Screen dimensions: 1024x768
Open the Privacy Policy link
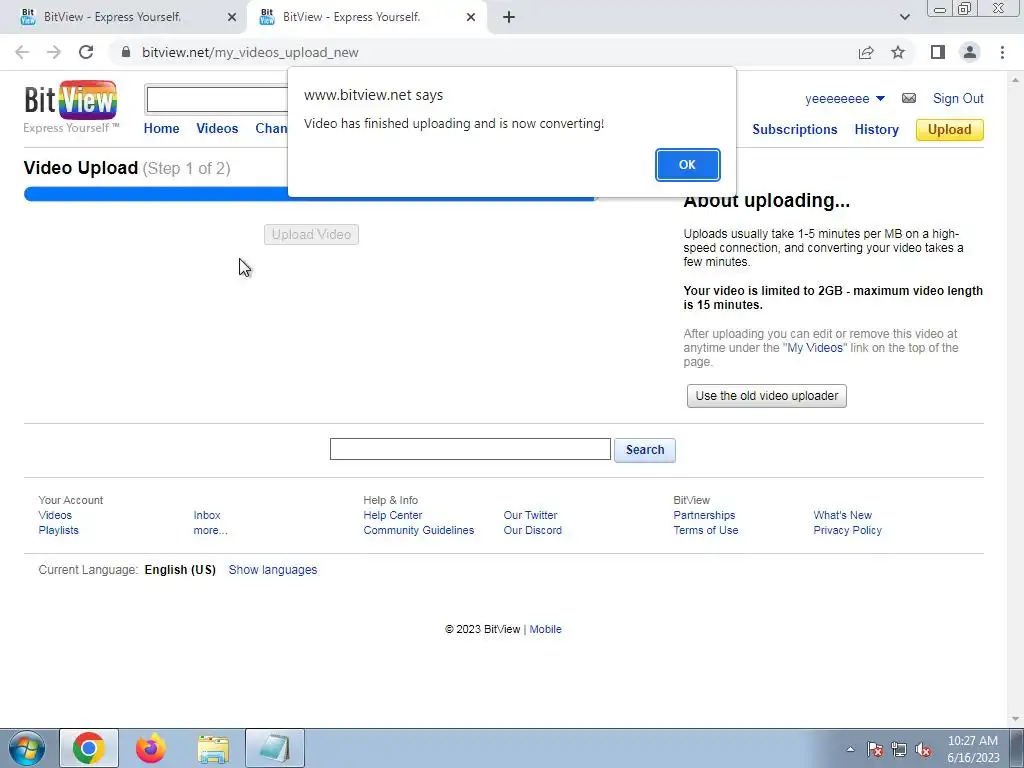pyautogui.click(x=847, y=530)
